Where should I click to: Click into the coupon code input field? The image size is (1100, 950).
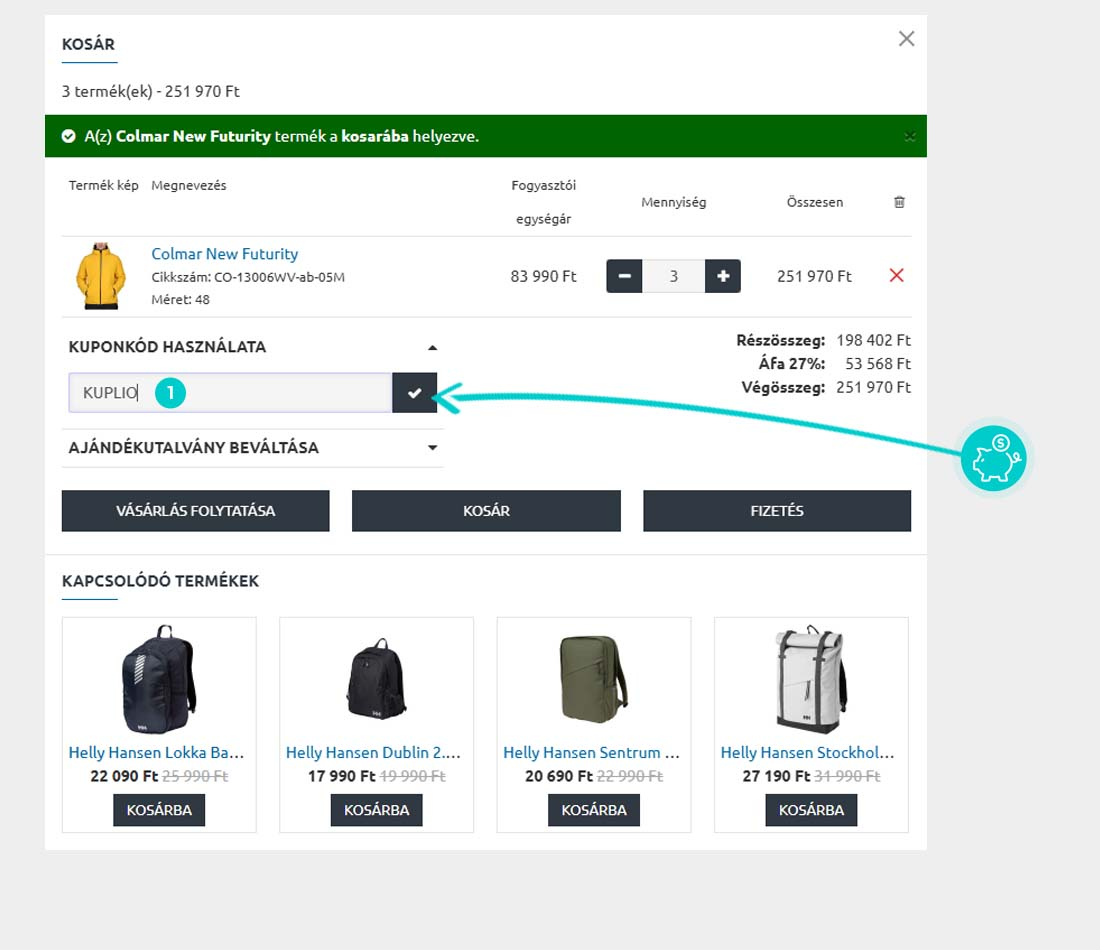tap(270, 393)
